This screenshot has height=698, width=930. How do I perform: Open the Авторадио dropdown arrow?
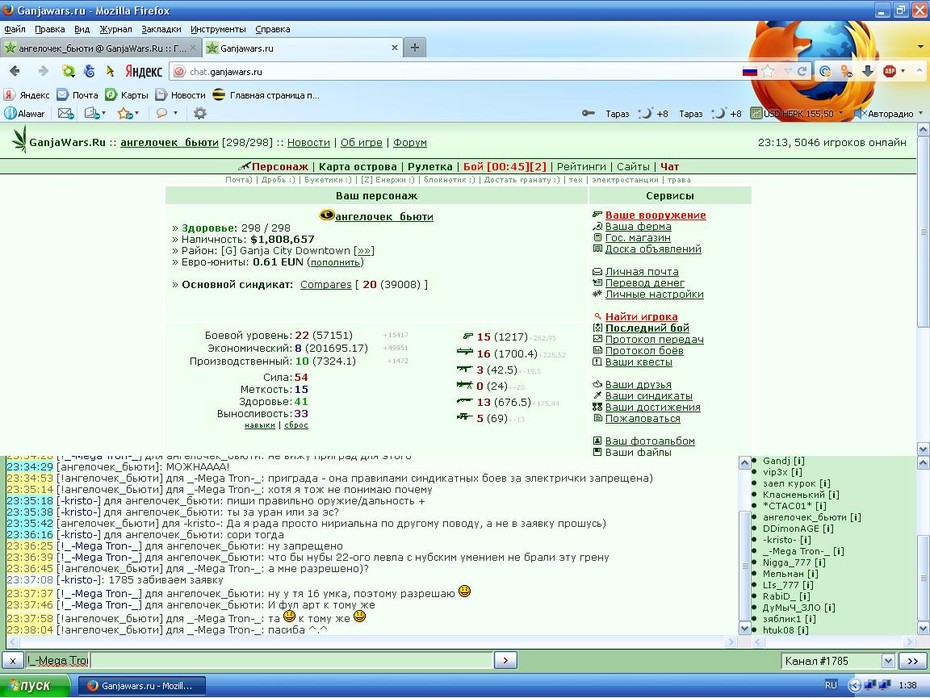(x=921, y=113)
